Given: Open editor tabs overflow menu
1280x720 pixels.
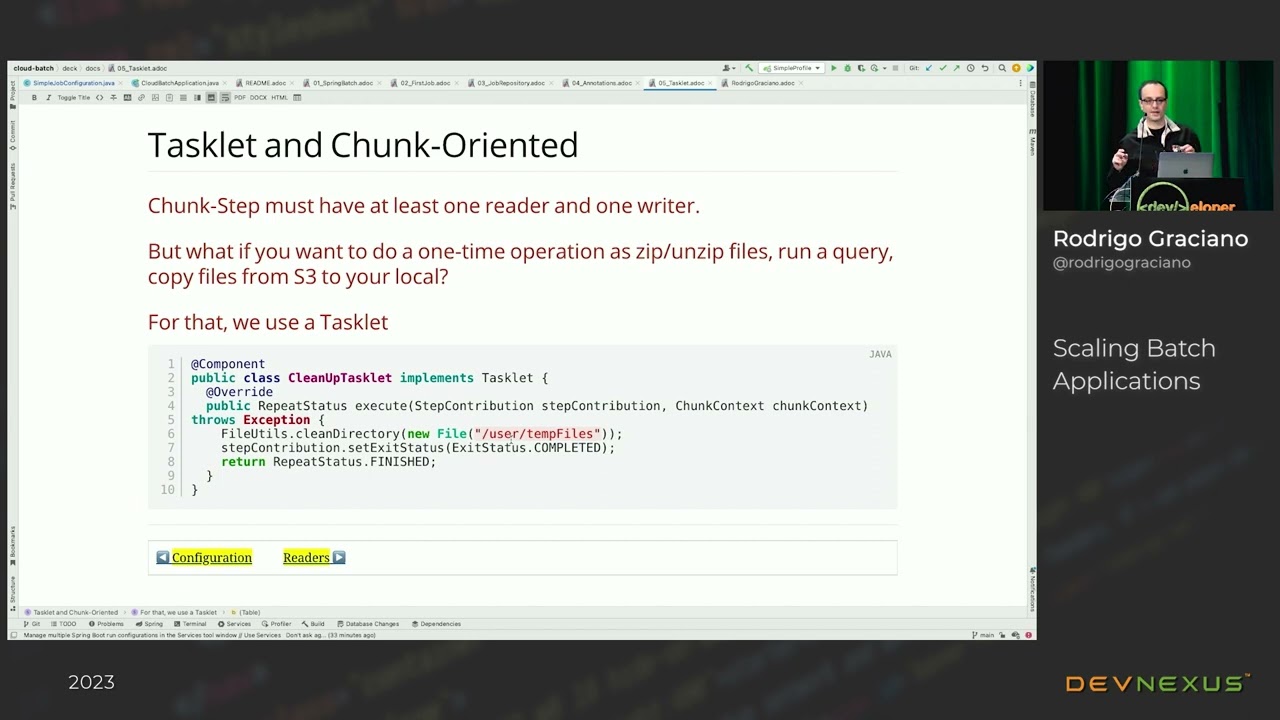Looking at the screenshot, I should 1021,83.
